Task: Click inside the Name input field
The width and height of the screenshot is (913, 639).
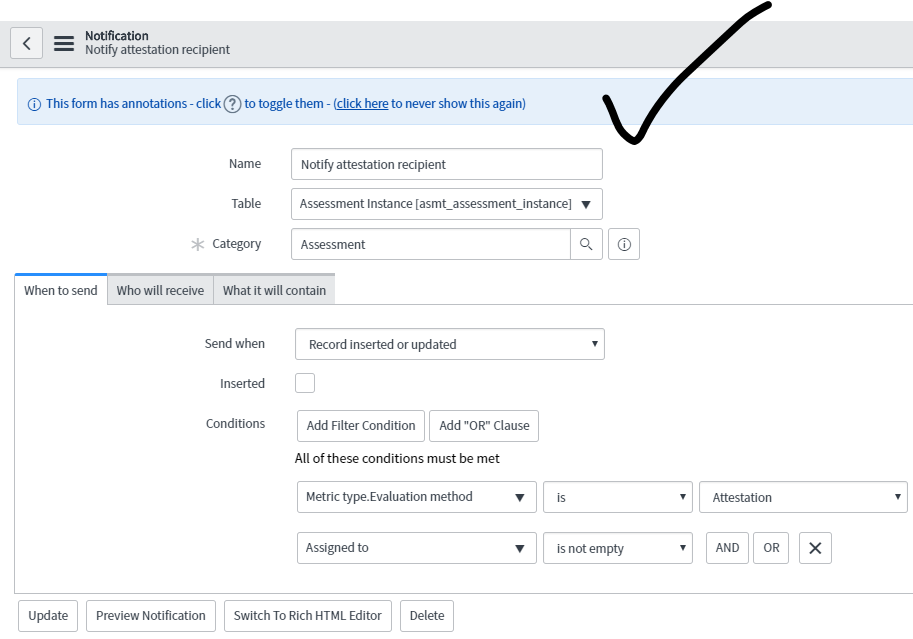Action: pos(445,164)
